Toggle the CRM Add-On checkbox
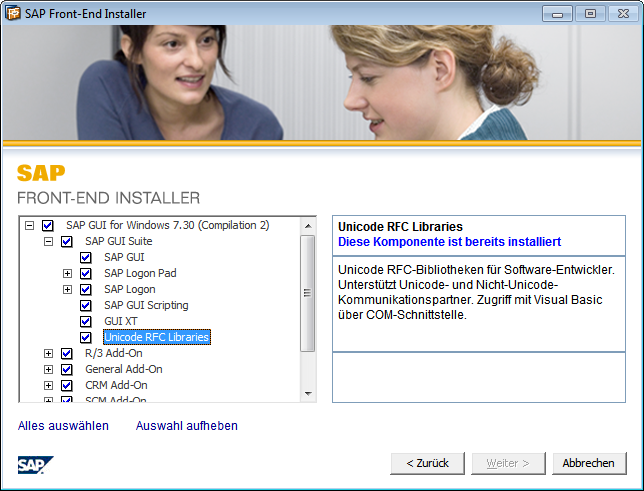 pos(67,386)
